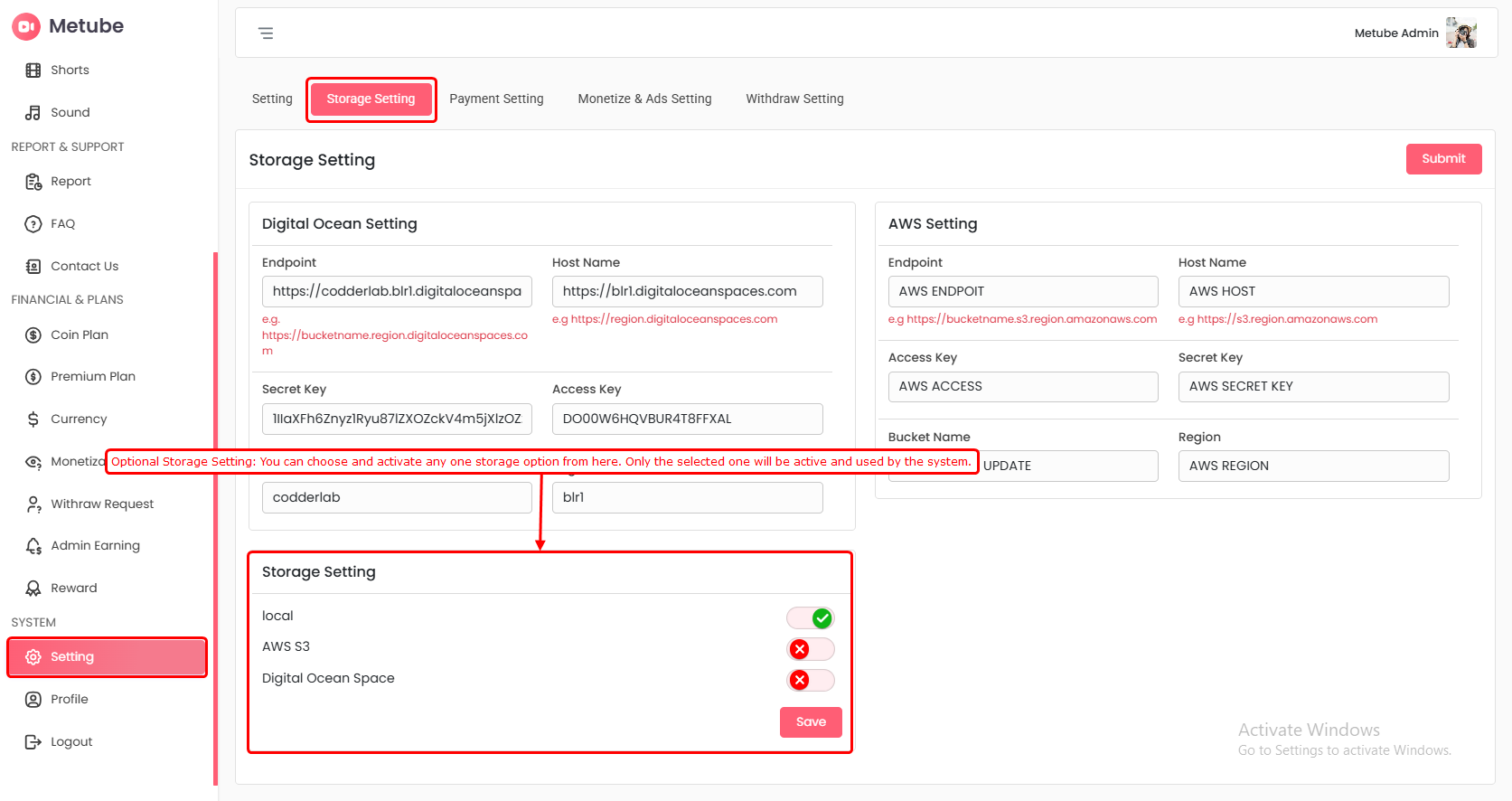The height and width of the screenshot is (801, 1512).
Task: Open the Reward badge icon
Action: [33, 589]
